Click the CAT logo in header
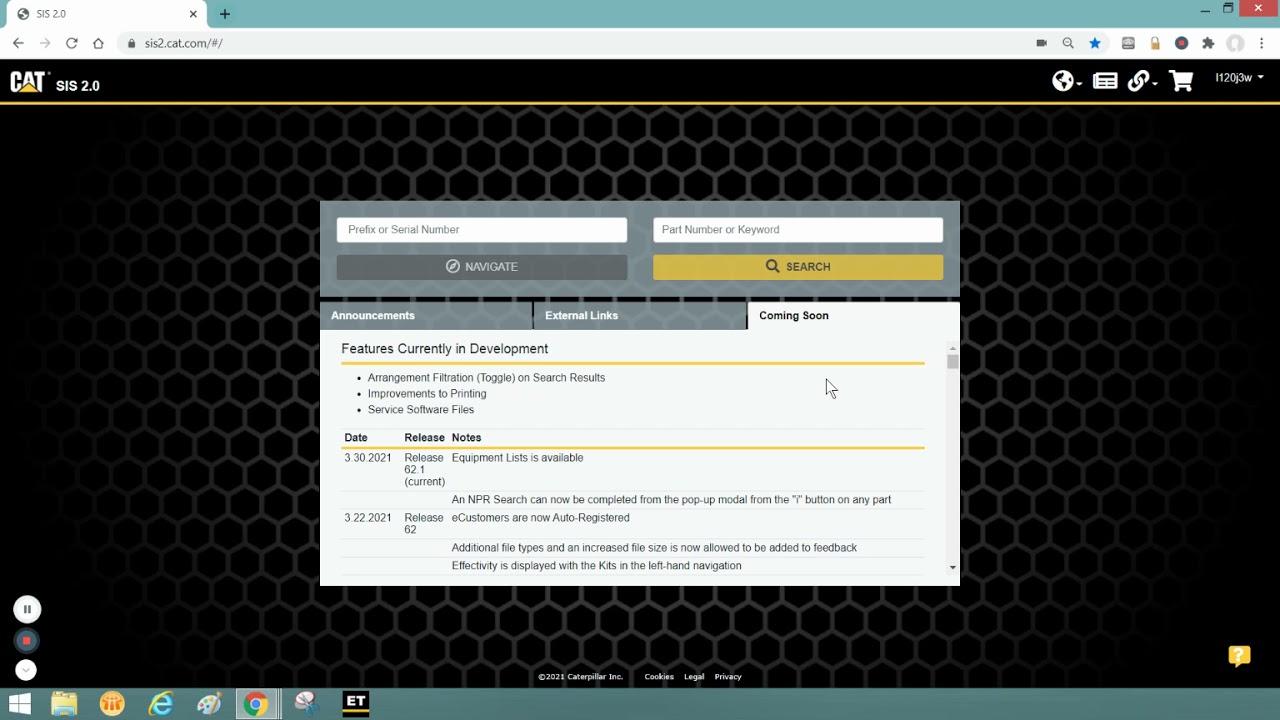The width and height of the screenshot is (1280, 720). coord(29,82)
